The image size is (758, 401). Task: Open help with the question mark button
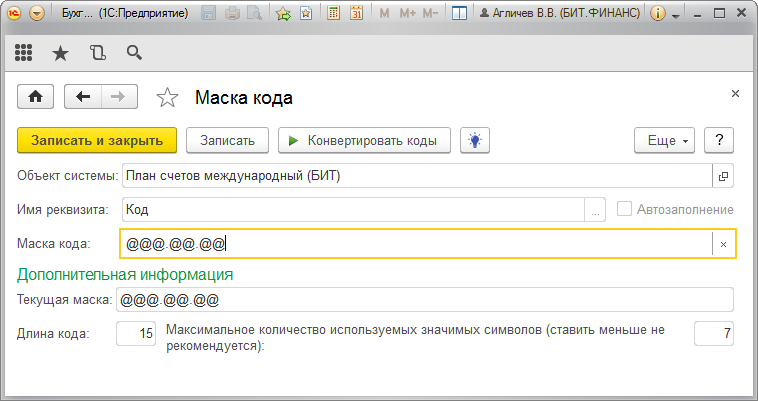pos(720,141)
